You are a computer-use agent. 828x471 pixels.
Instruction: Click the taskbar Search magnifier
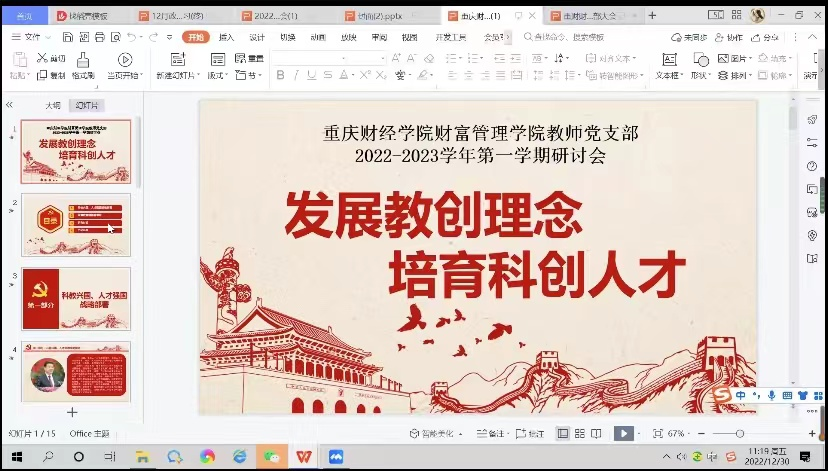[48, 456]
